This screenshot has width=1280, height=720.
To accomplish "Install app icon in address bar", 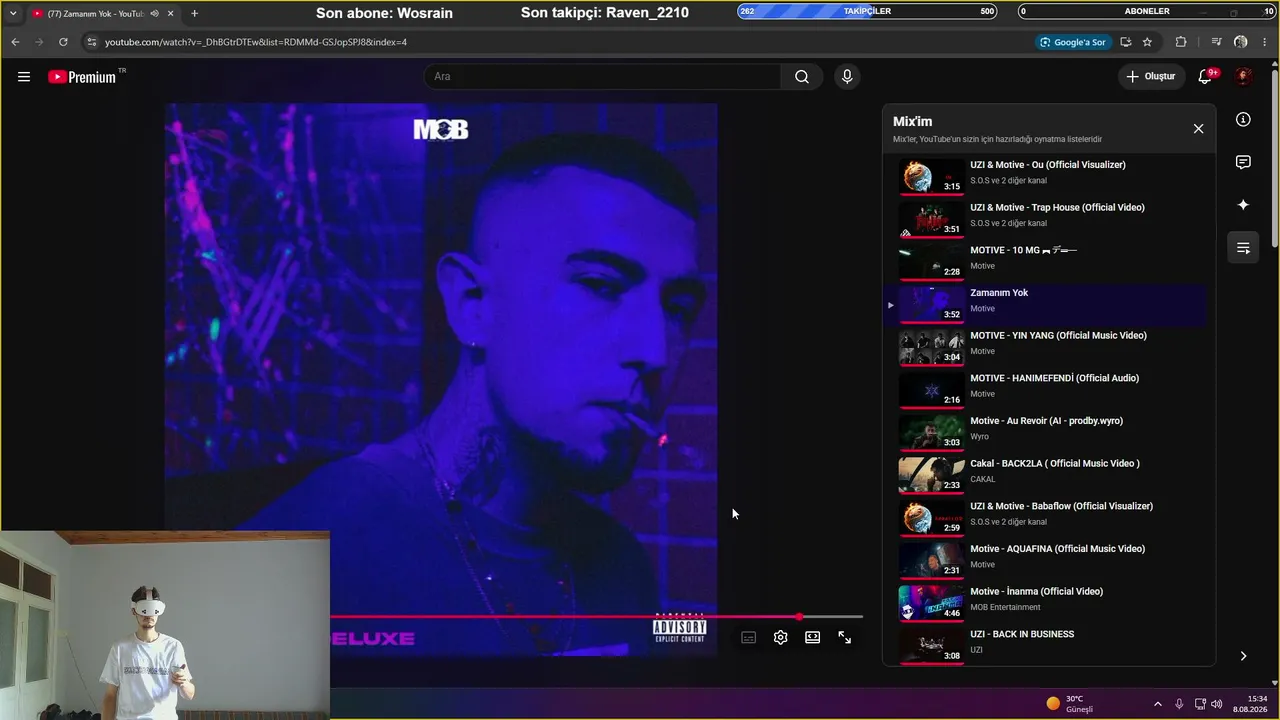I will tap(1126, 42).
